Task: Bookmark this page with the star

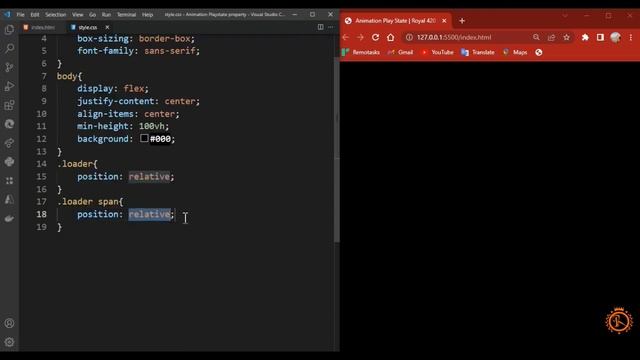Action: coord(567,37)
